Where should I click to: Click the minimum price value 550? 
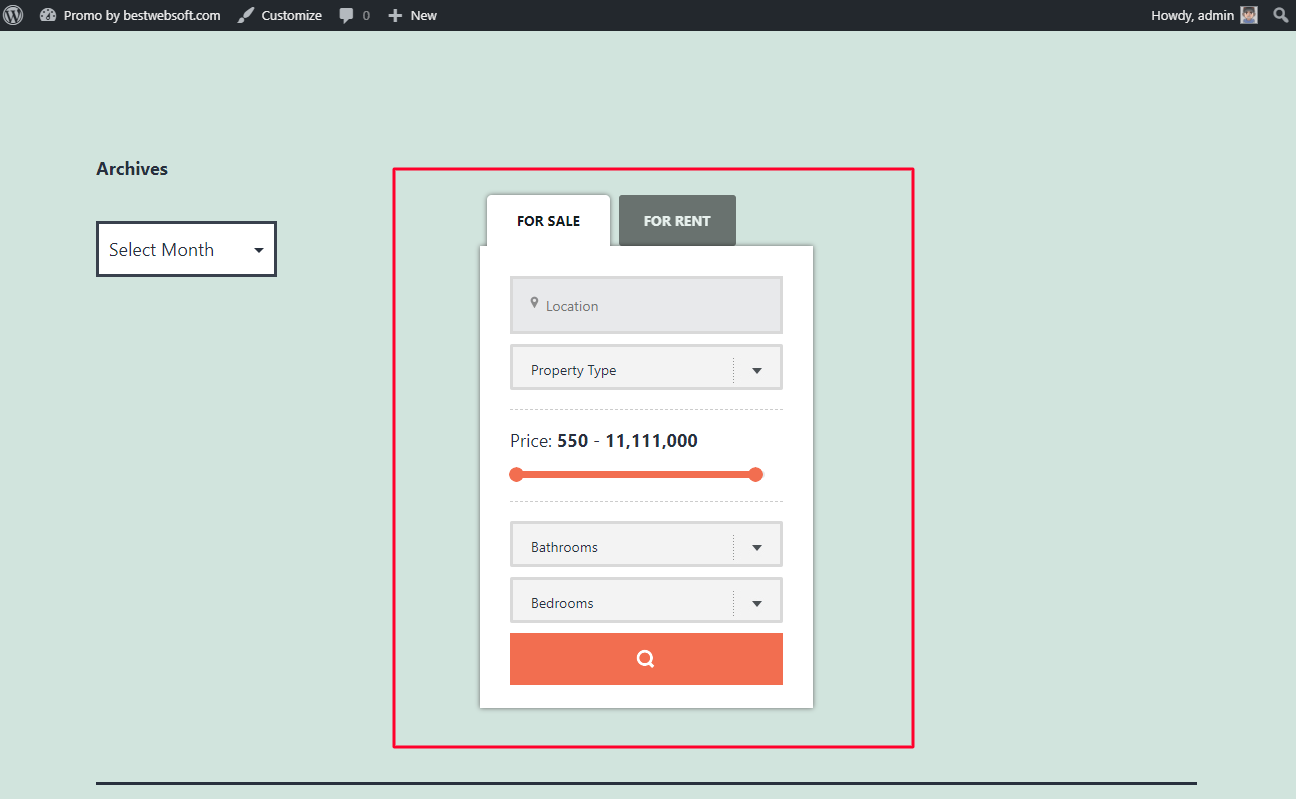point(572,441)
